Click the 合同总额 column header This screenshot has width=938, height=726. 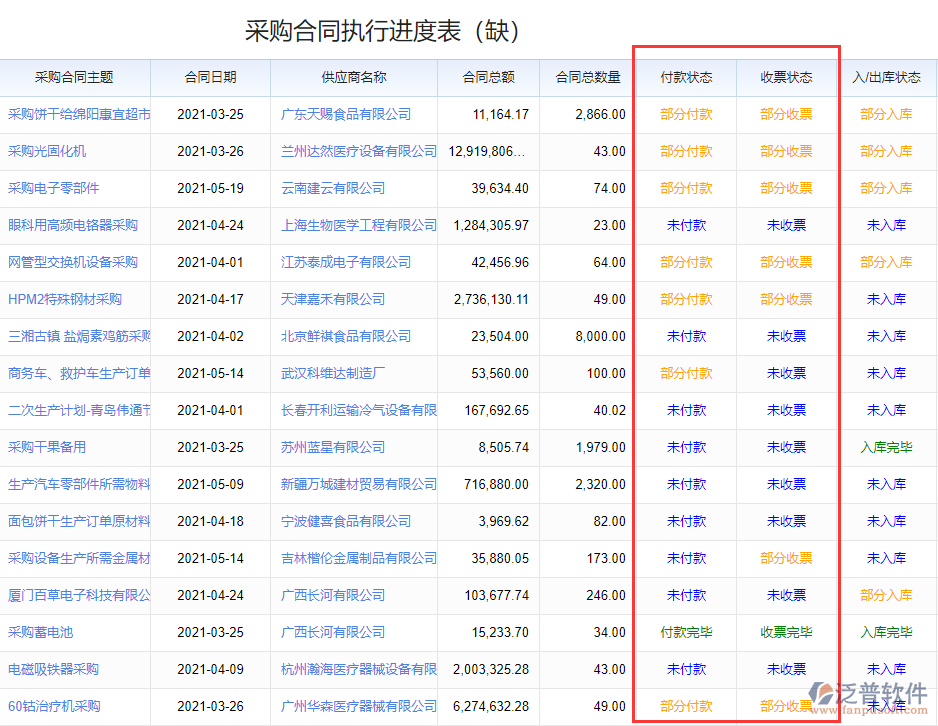click(487, 78)
